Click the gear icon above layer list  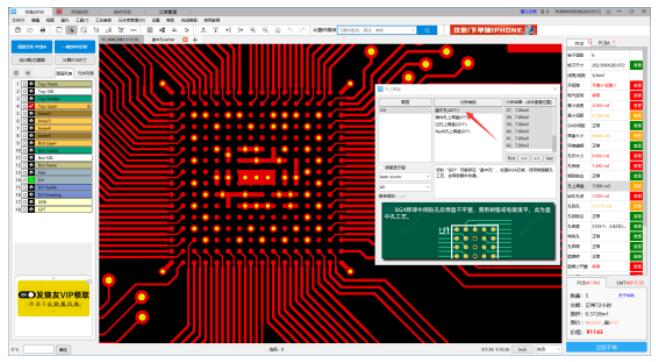(x=17, y=73)
